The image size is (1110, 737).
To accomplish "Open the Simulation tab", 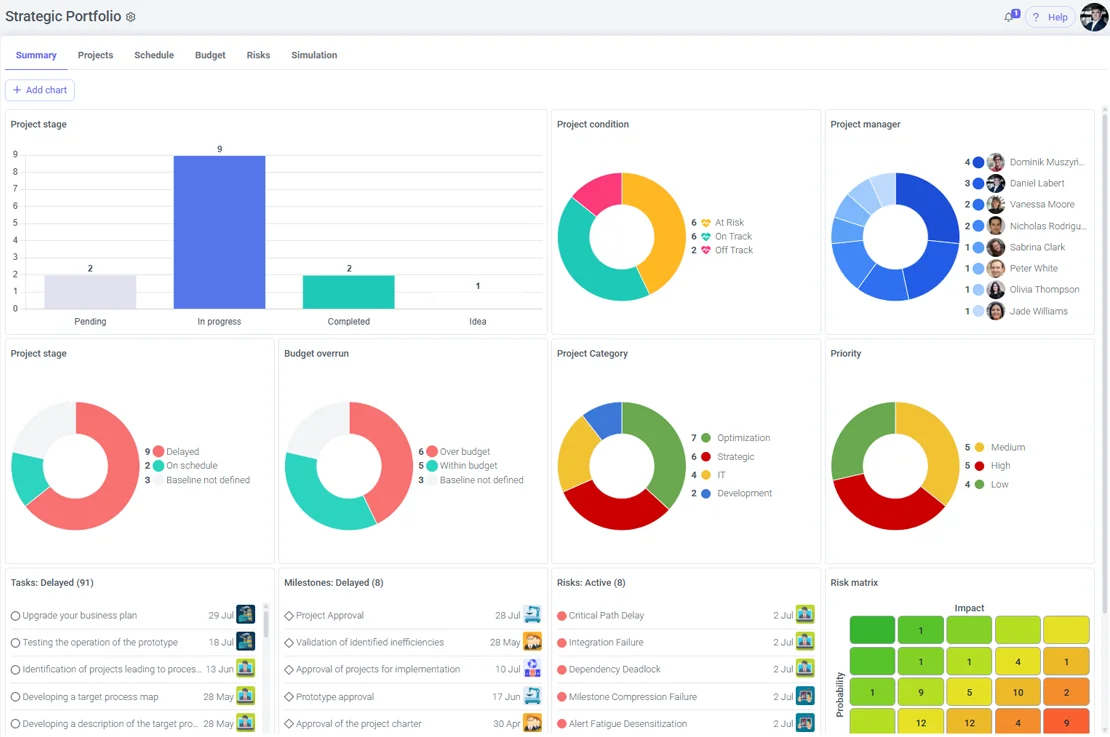I will 314,55.
